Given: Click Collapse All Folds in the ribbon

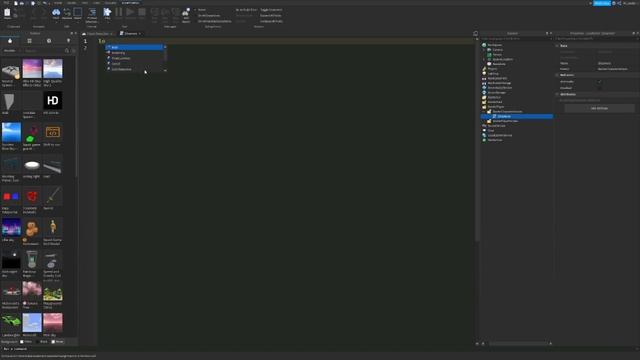Looking at the screenshot, I should (x=271, y=21).
